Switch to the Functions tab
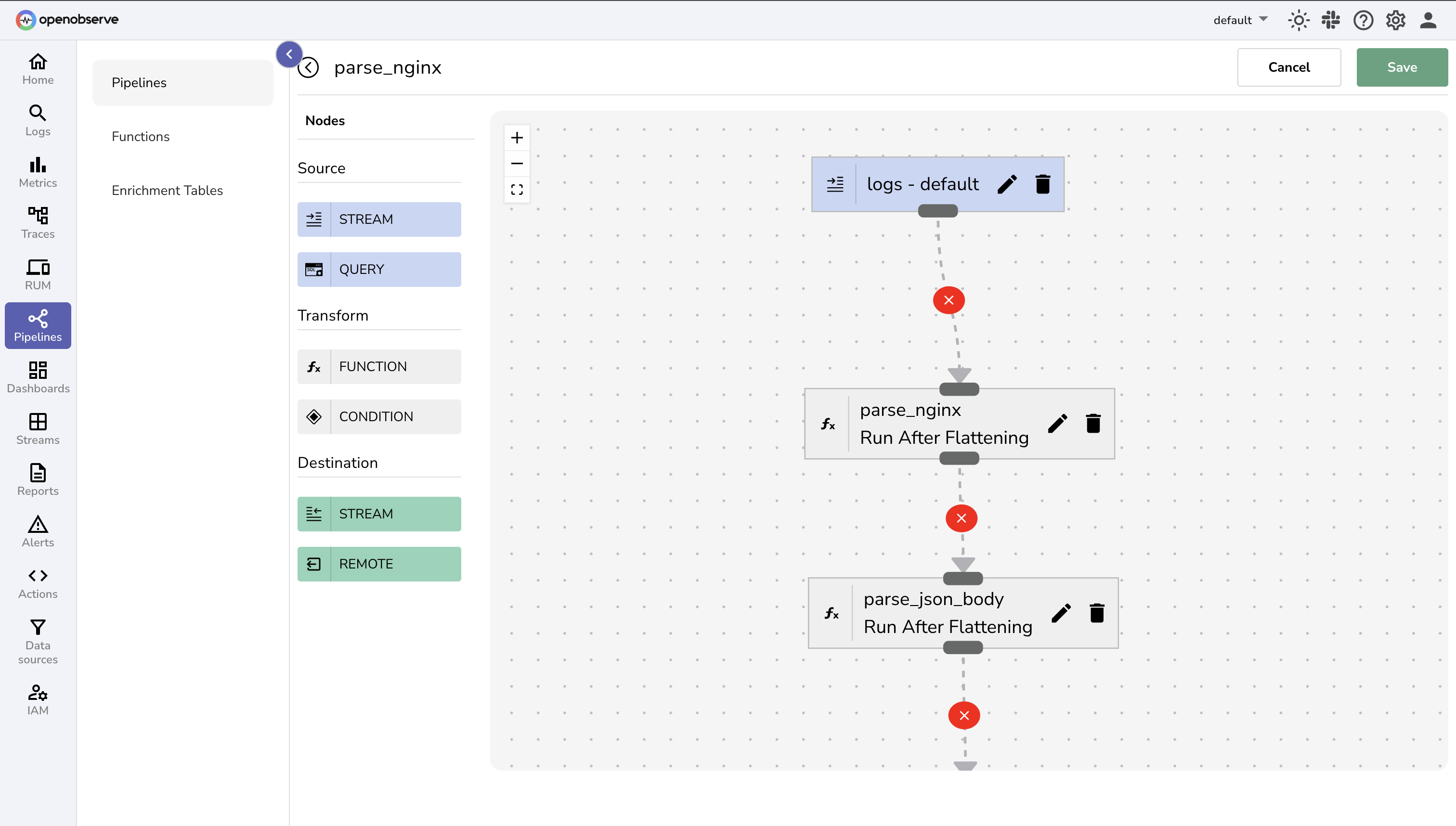The width and height of the screenshot is (1456, 826). tap(140, 136)
